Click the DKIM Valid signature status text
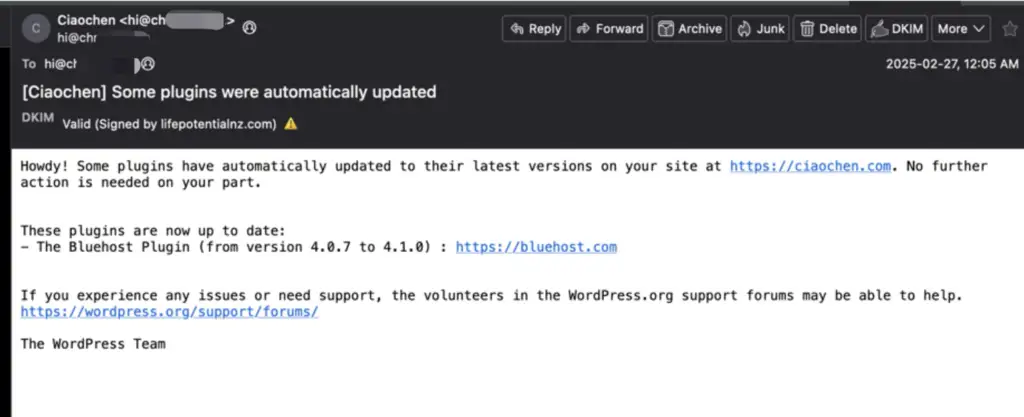 click(x=169, y=124)
